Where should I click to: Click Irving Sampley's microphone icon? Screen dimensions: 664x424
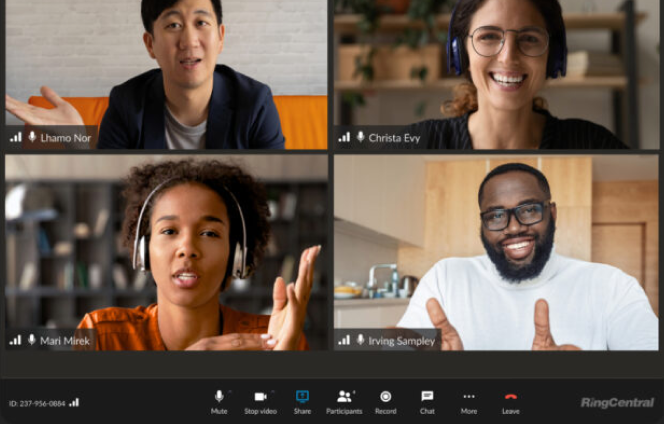(360, 341)
